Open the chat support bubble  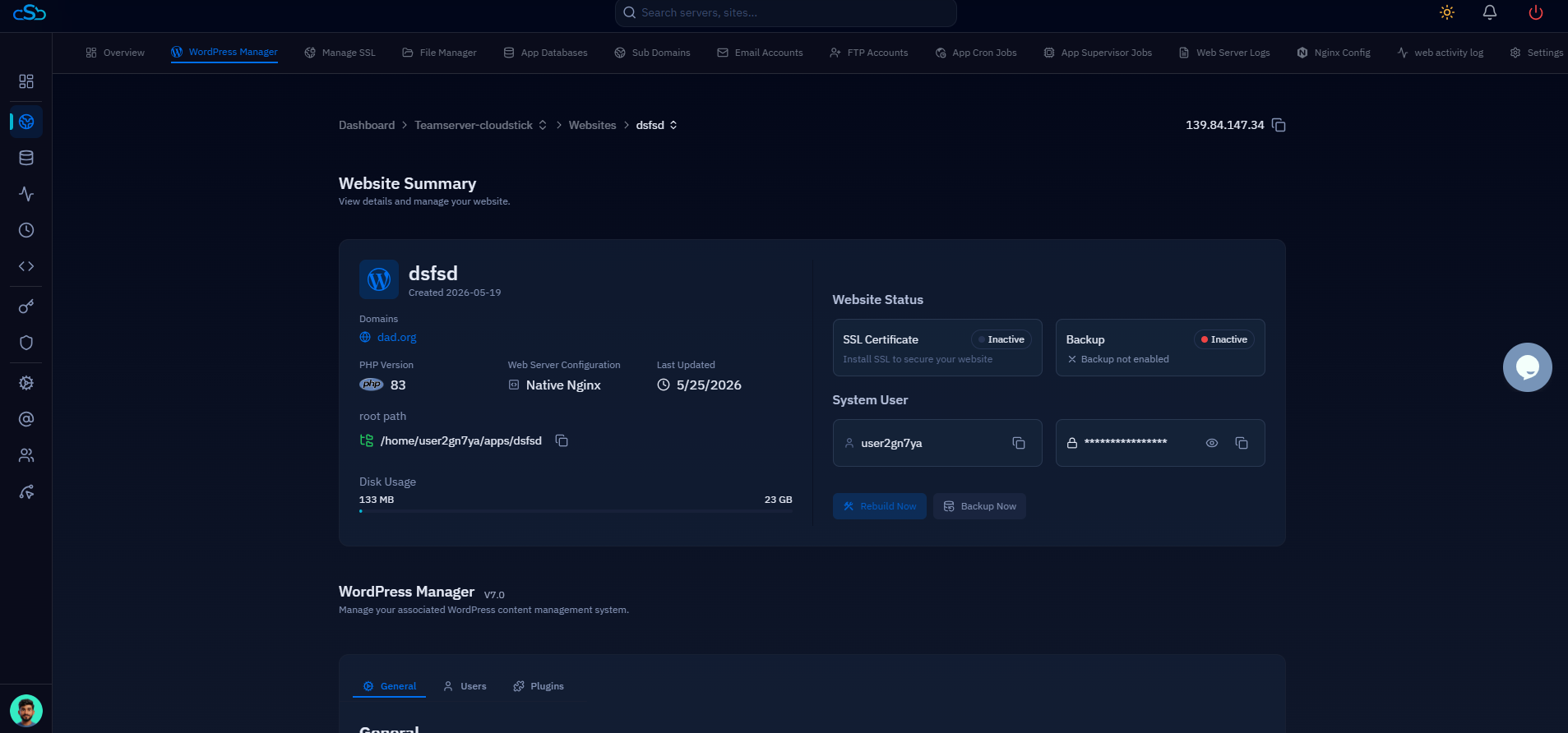1528,367
